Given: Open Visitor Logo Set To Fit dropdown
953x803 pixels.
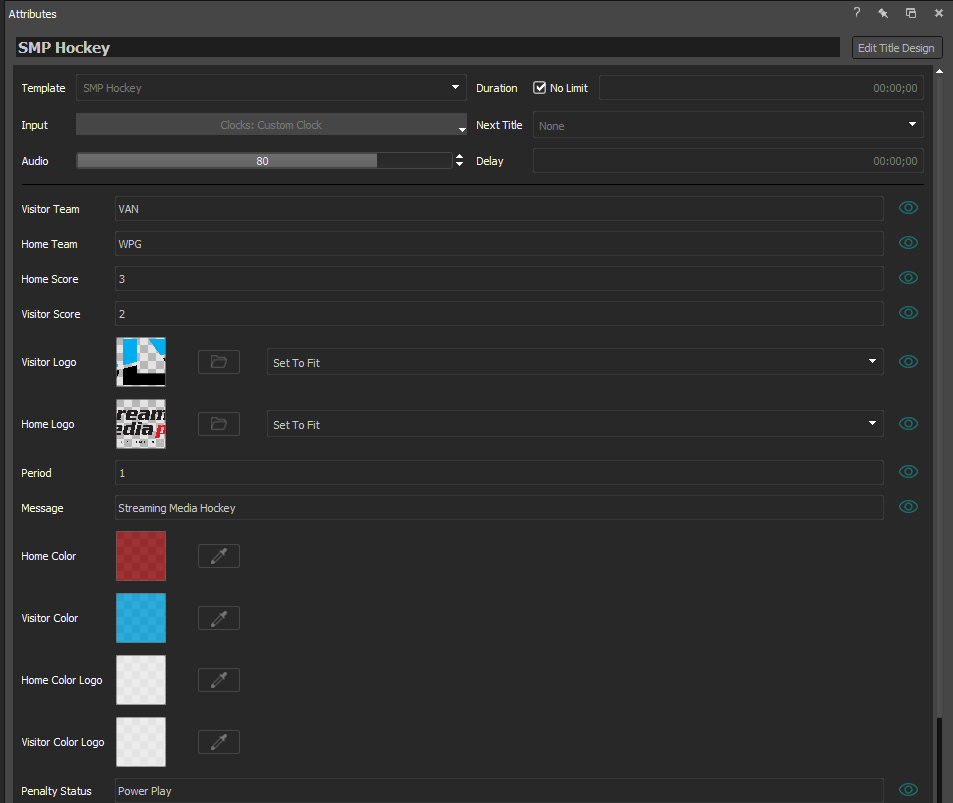Looking at the screenshot, I should click(575, 362).
